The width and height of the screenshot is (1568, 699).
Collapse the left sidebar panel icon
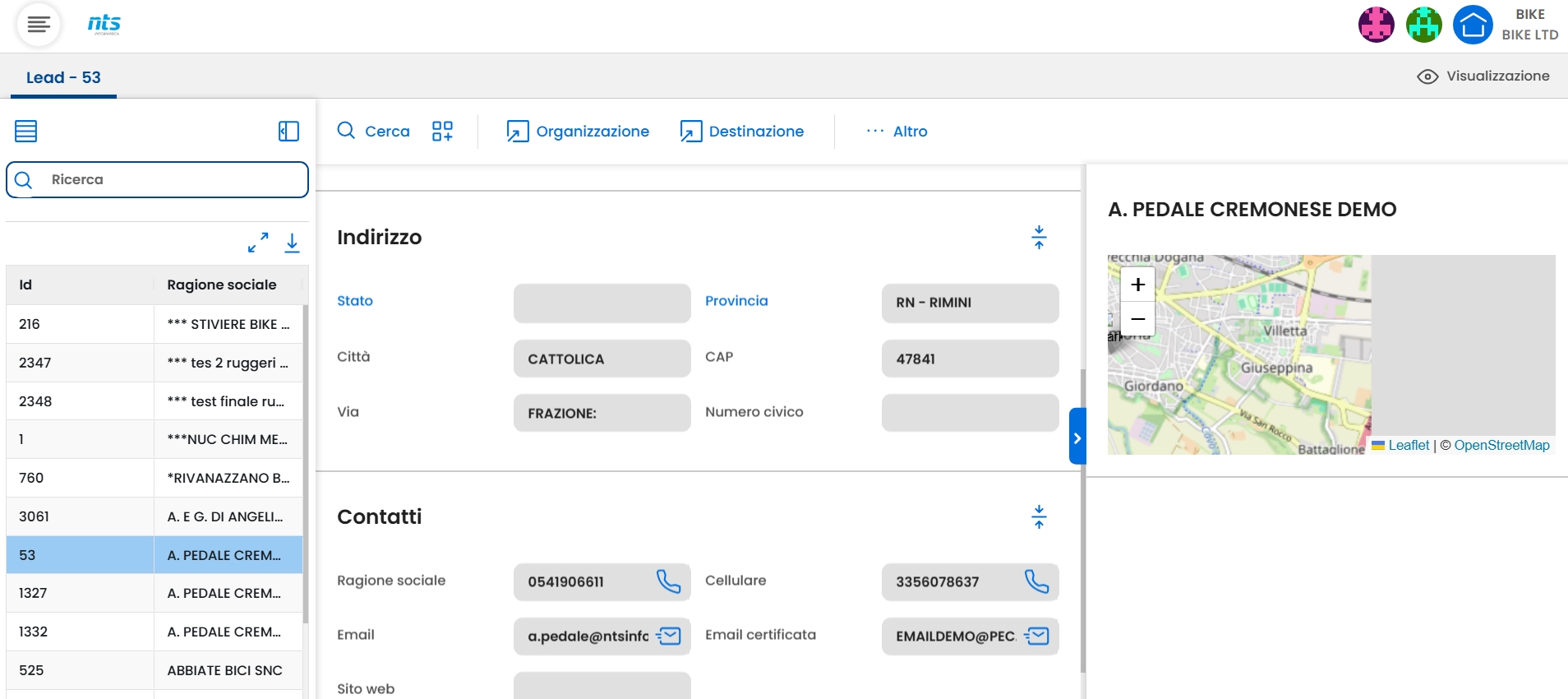(288, 132)
